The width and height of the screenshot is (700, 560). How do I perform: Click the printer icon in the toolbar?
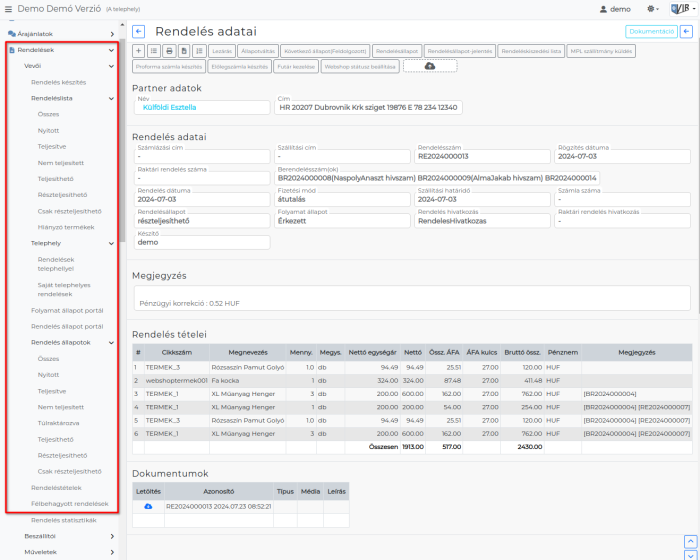coord(169,50)
